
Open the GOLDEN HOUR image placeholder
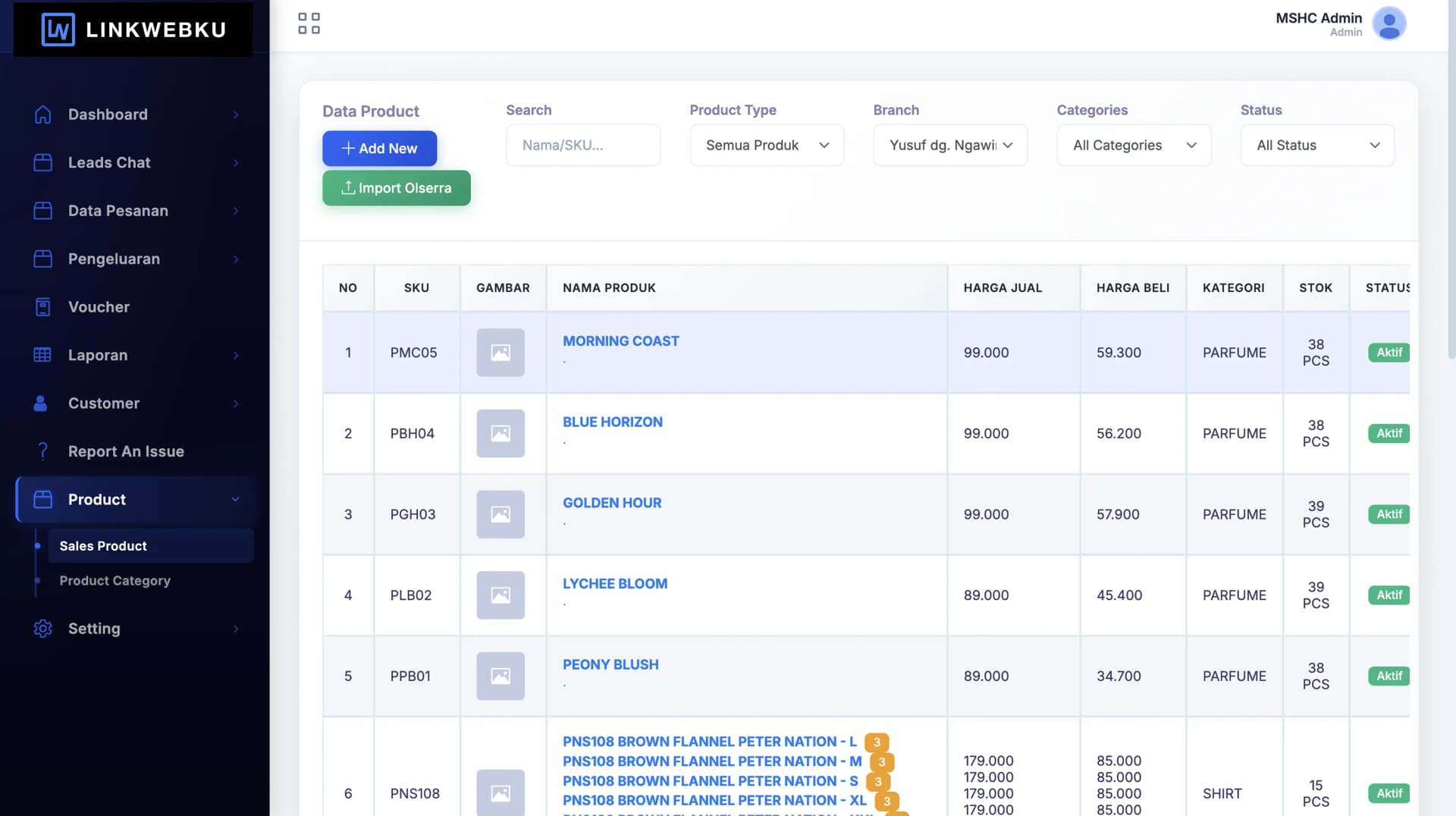[500, 514]
